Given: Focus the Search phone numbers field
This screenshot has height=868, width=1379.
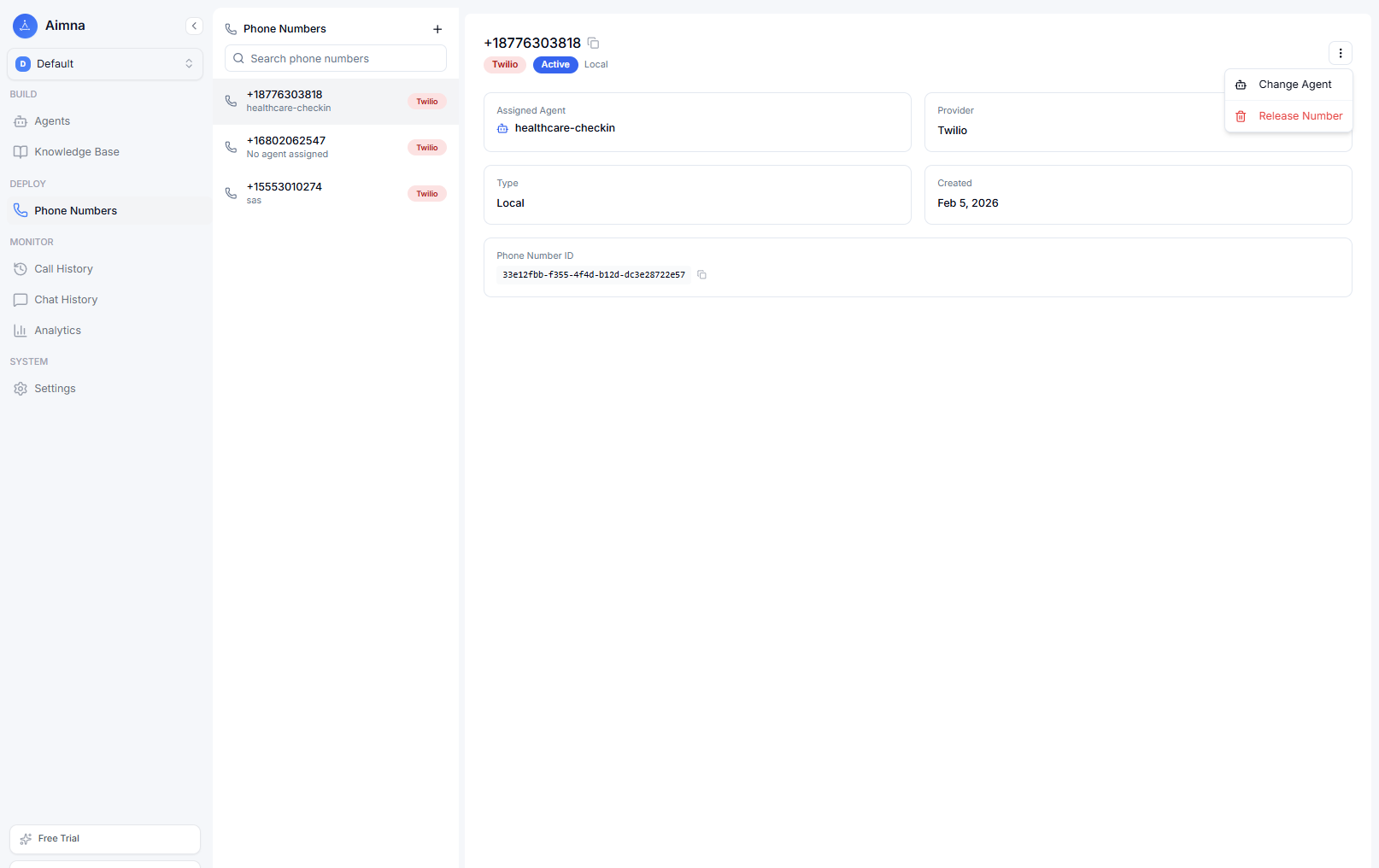Looking at the screenshot, I should [336, 59].
